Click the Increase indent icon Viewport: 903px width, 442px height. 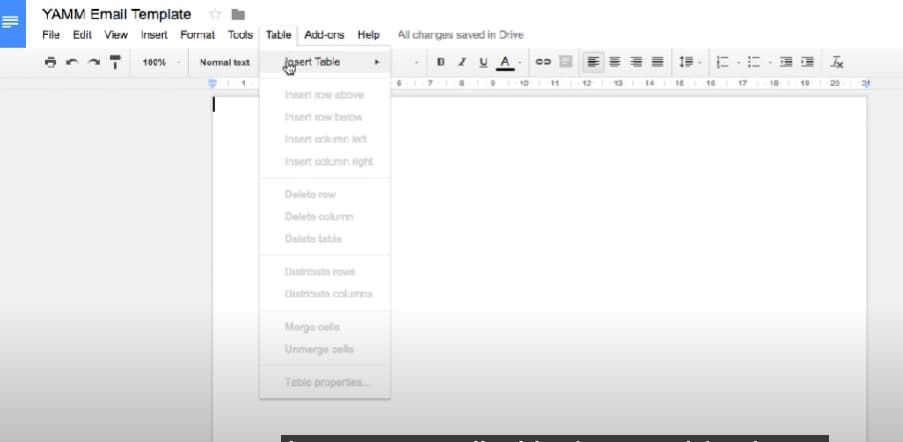[x=807, y=62]
